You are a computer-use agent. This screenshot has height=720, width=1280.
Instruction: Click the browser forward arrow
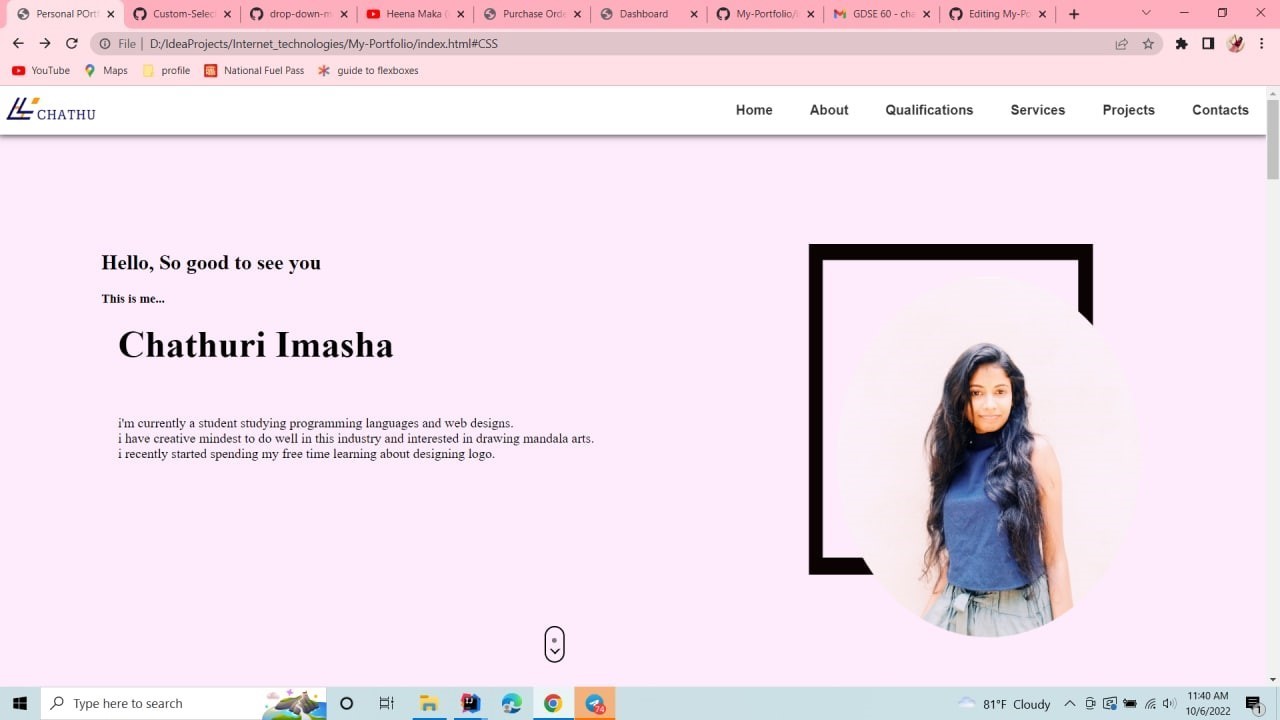pos(45,44)
